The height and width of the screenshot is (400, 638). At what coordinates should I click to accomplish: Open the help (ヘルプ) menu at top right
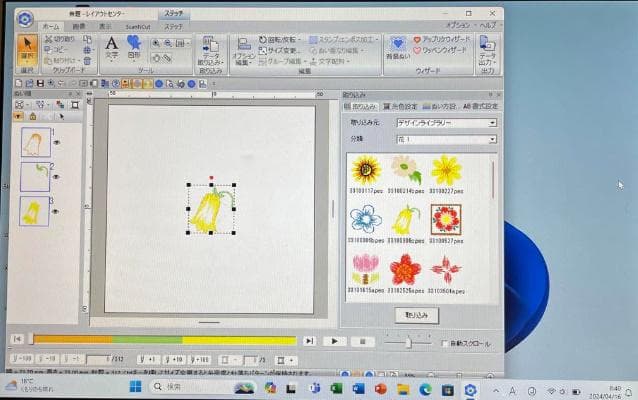click(488, 25)
